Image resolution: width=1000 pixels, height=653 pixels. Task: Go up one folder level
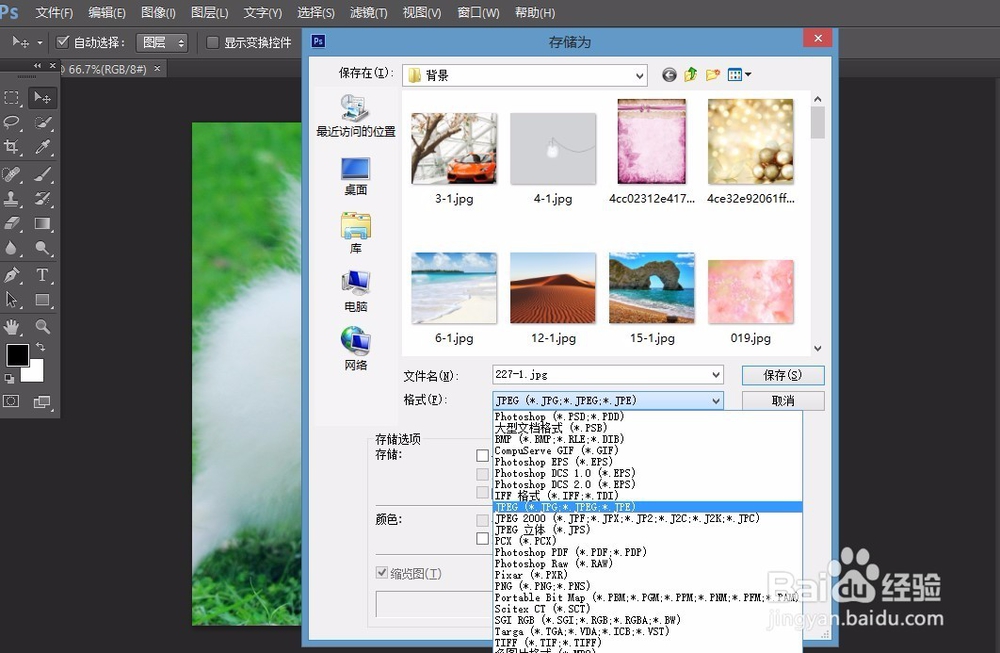691,75
